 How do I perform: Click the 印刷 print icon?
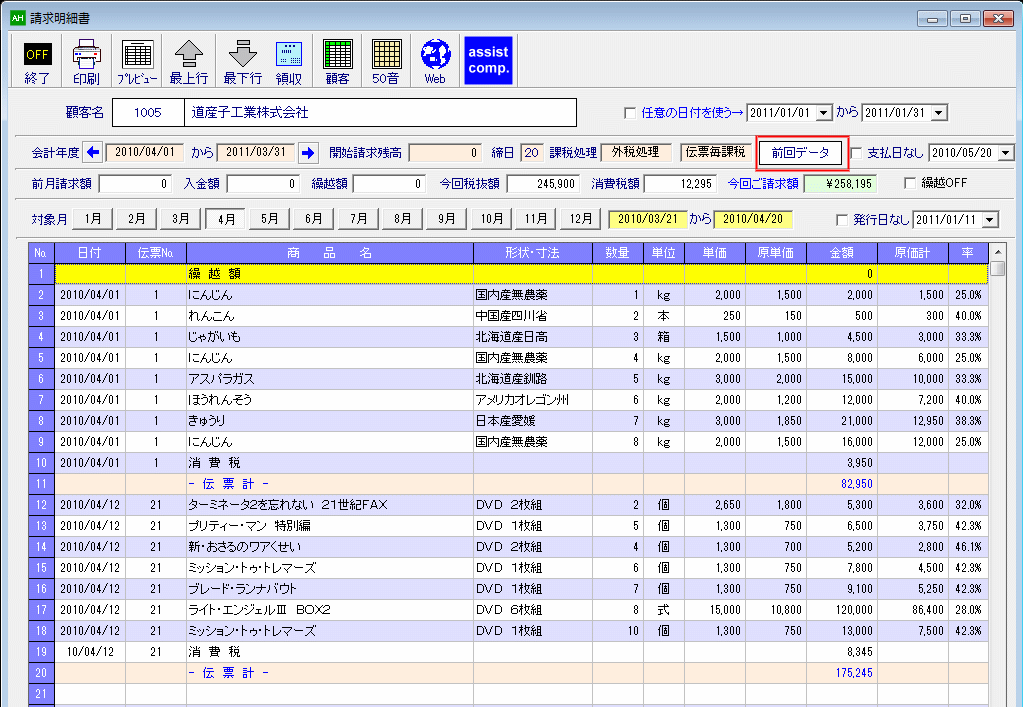86,59
